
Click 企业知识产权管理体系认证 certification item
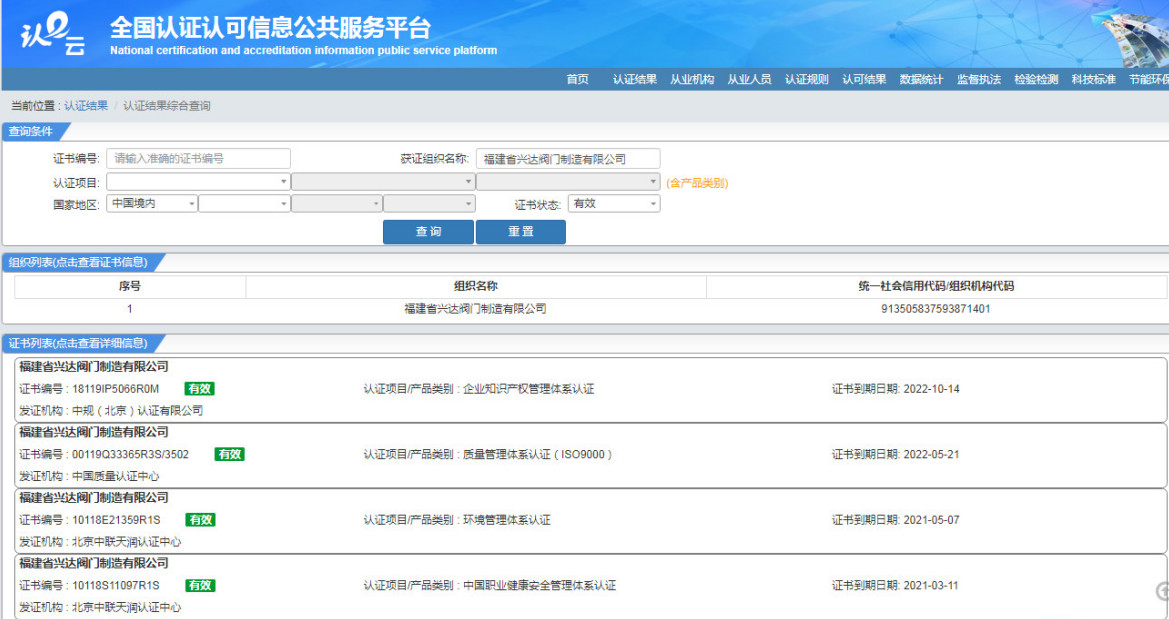(x=529, y=389)
